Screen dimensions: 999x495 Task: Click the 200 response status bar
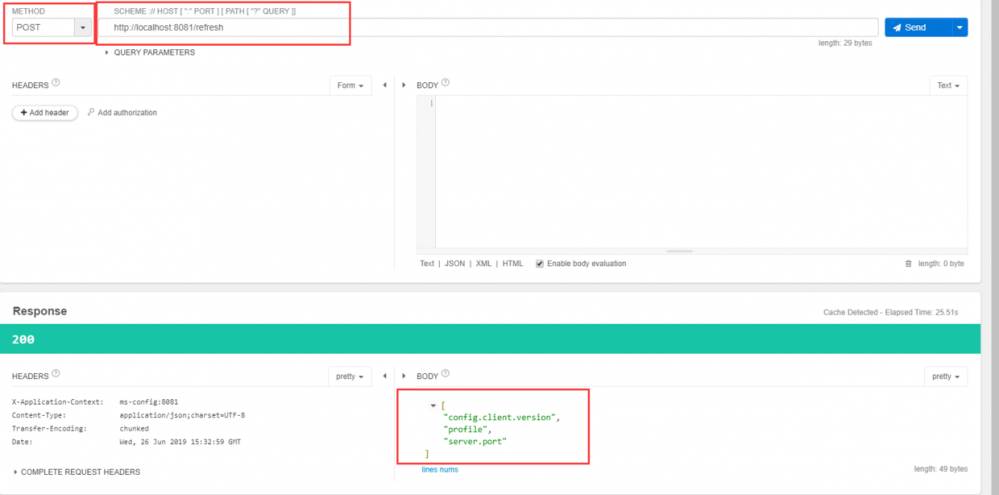tap(489, 340)
